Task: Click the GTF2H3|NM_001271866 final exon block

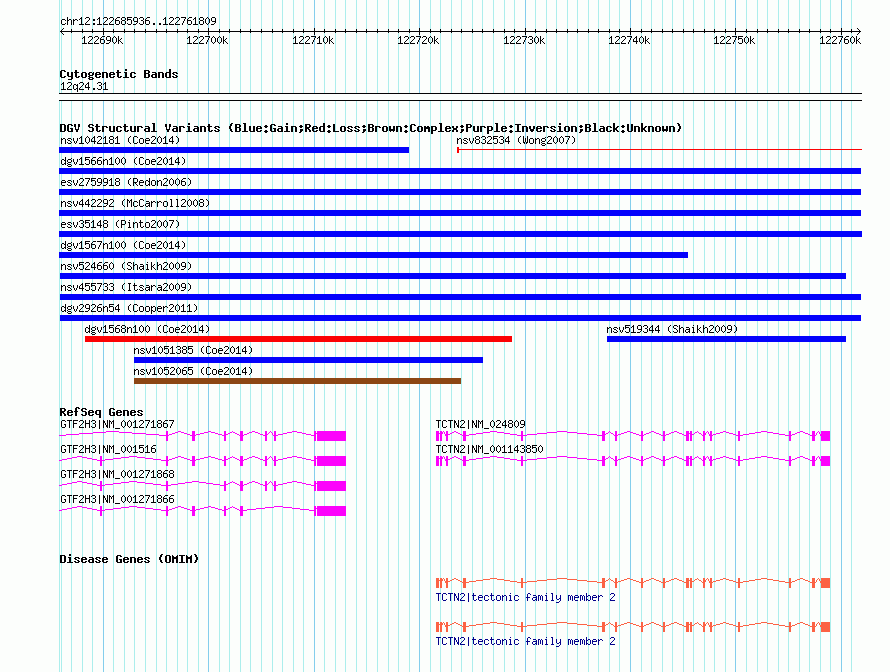Action: point(331,511)
